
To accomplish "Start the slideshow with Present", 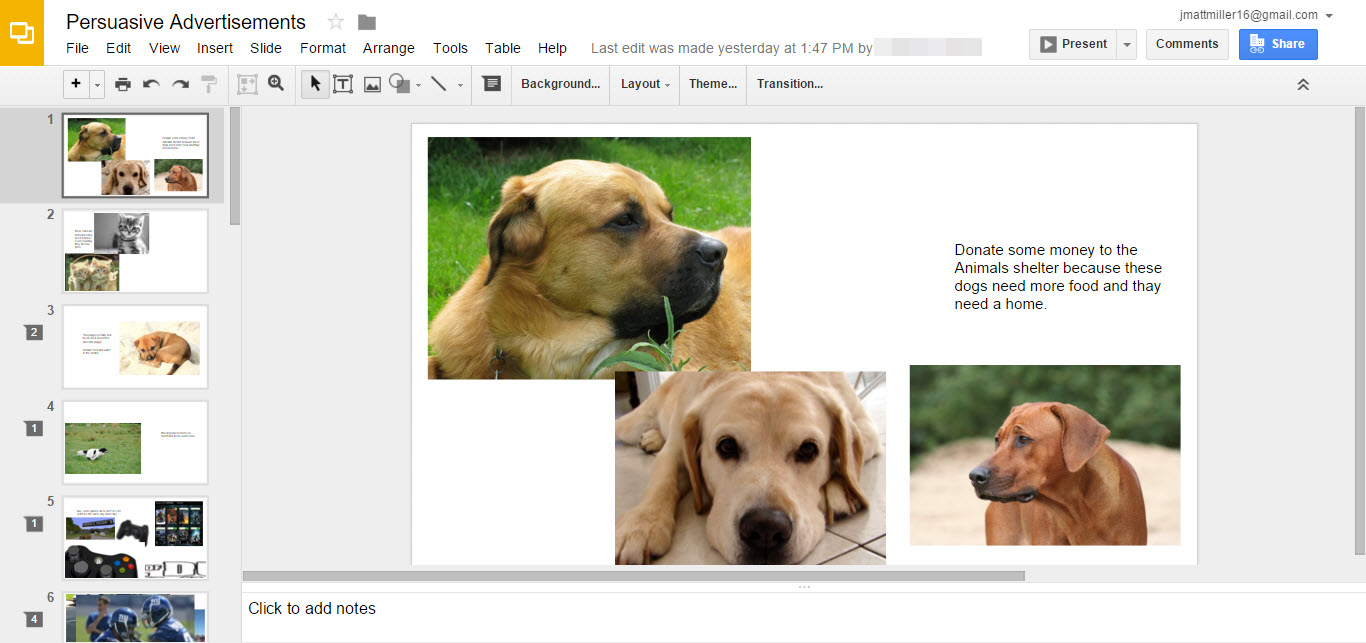I will (1073, 44).
